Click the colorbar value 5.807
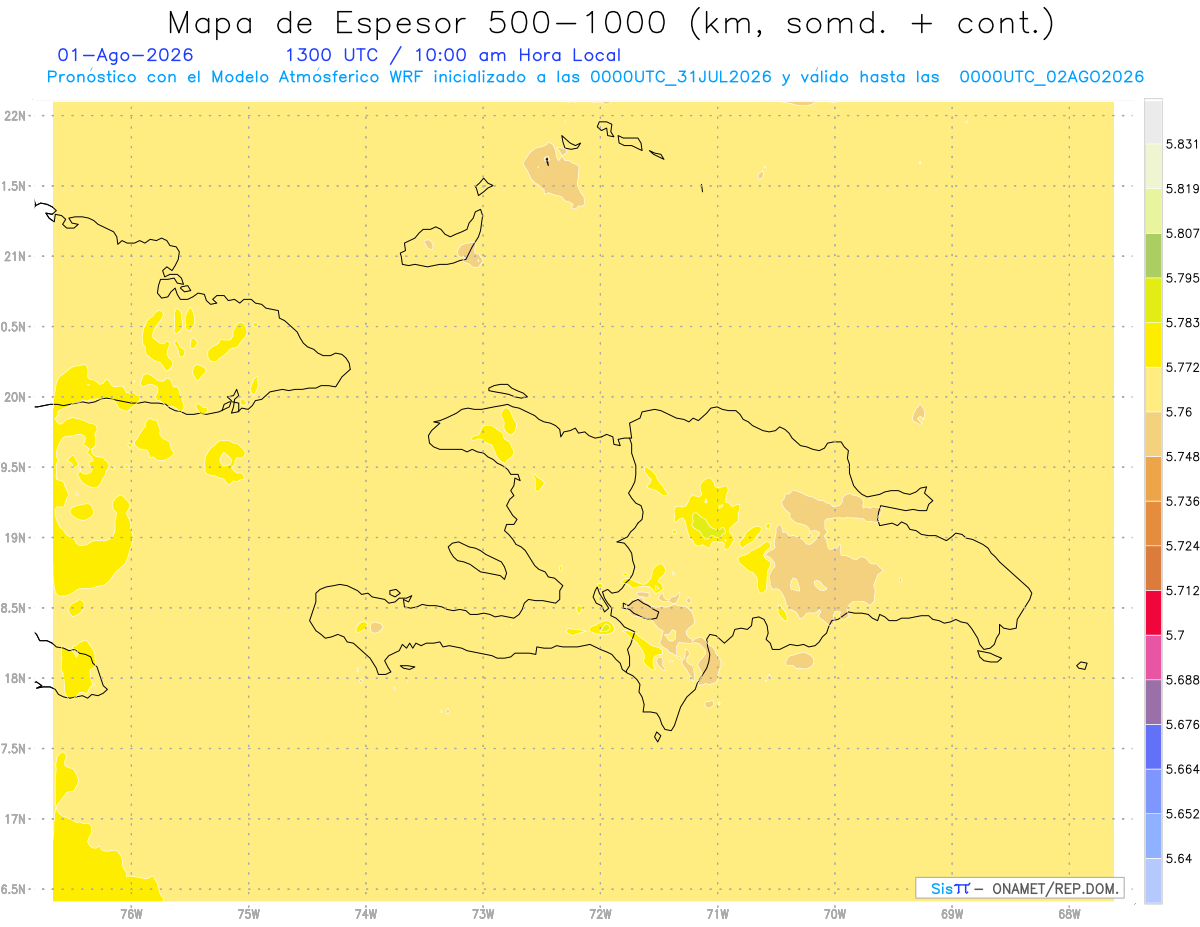The image size is (1200, 927). pyautogui.click(x=1183, y=233)
